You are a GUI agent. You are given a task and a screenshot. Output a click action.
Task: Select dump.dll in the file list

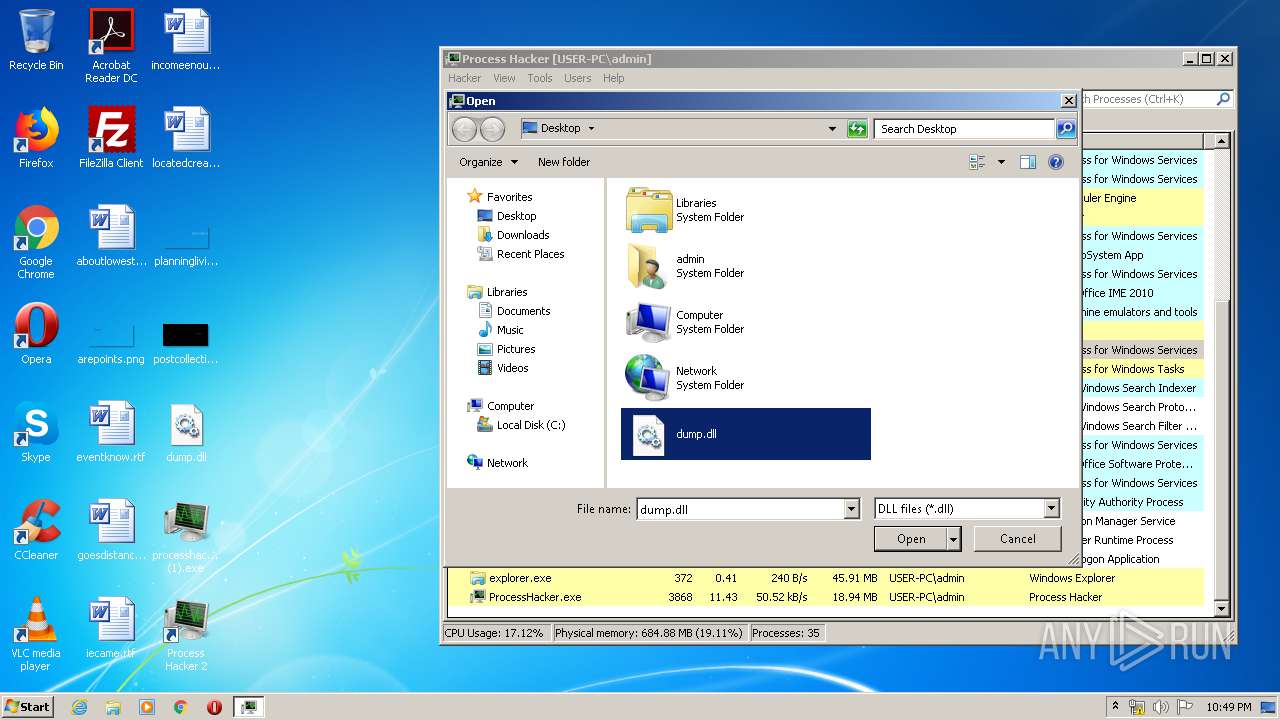[x=746, y=434]
